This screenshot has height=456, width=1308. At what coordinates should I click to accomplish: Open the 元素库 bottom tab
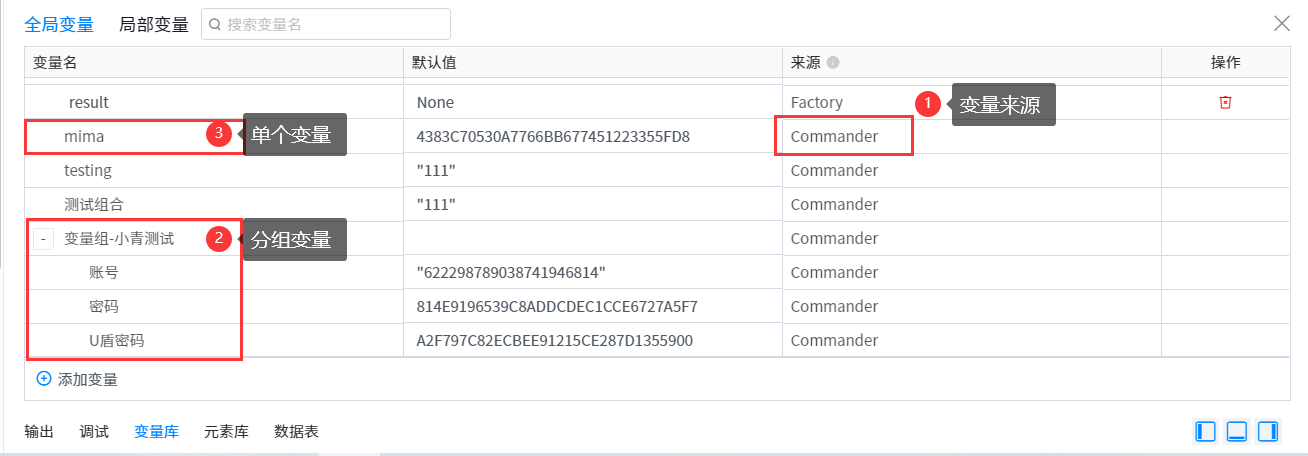pyautogui.click(x=226, y=432)
